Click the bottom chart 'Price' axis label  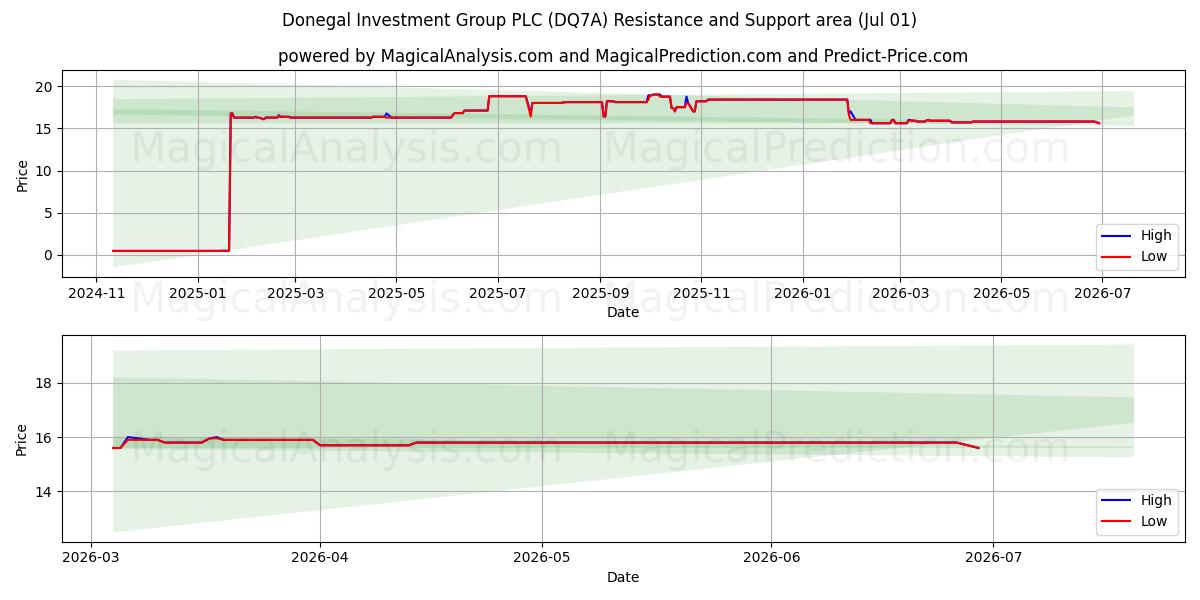coord(22,439)
